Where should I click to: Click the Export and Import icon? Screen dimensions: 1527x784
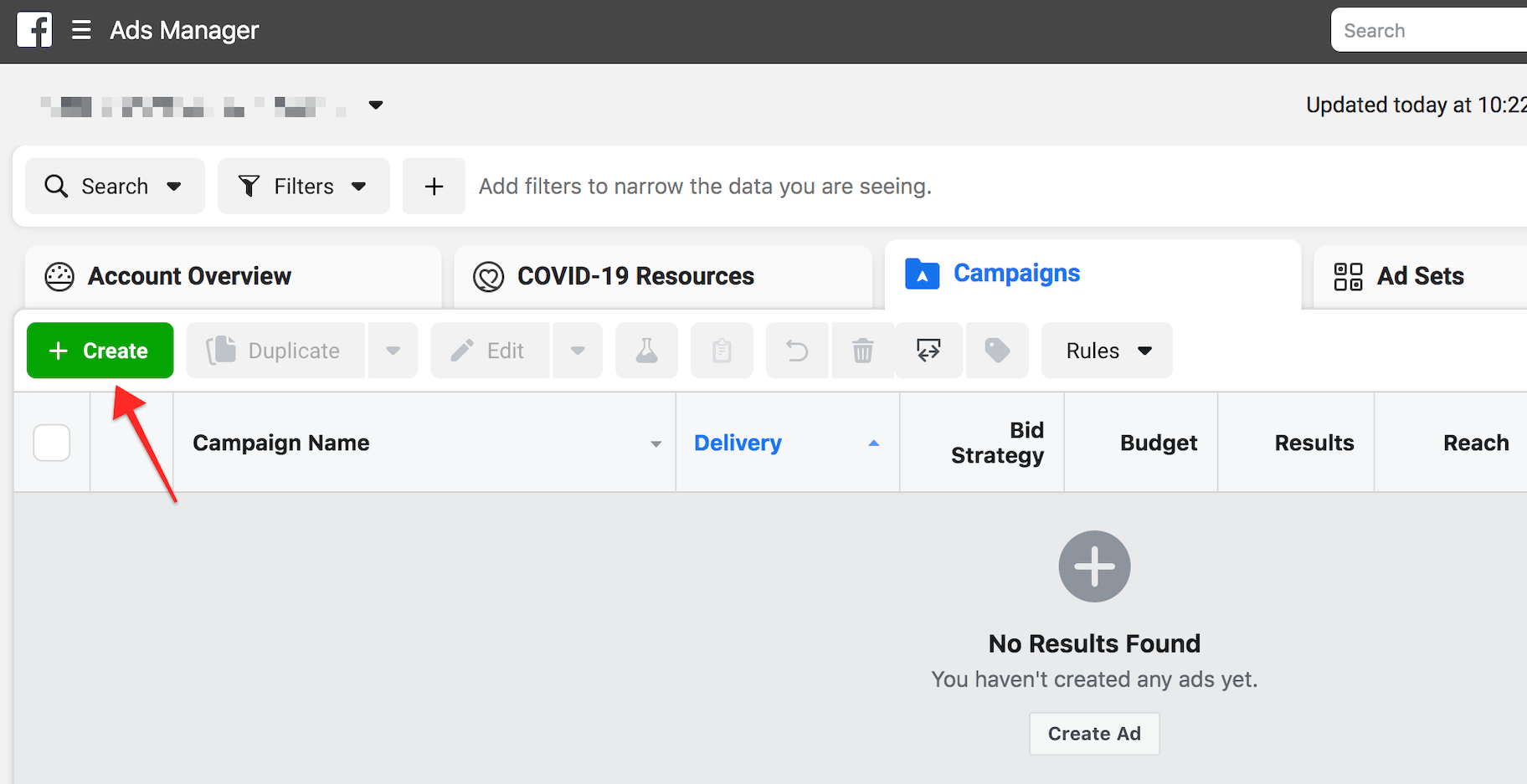pos(928,351)
